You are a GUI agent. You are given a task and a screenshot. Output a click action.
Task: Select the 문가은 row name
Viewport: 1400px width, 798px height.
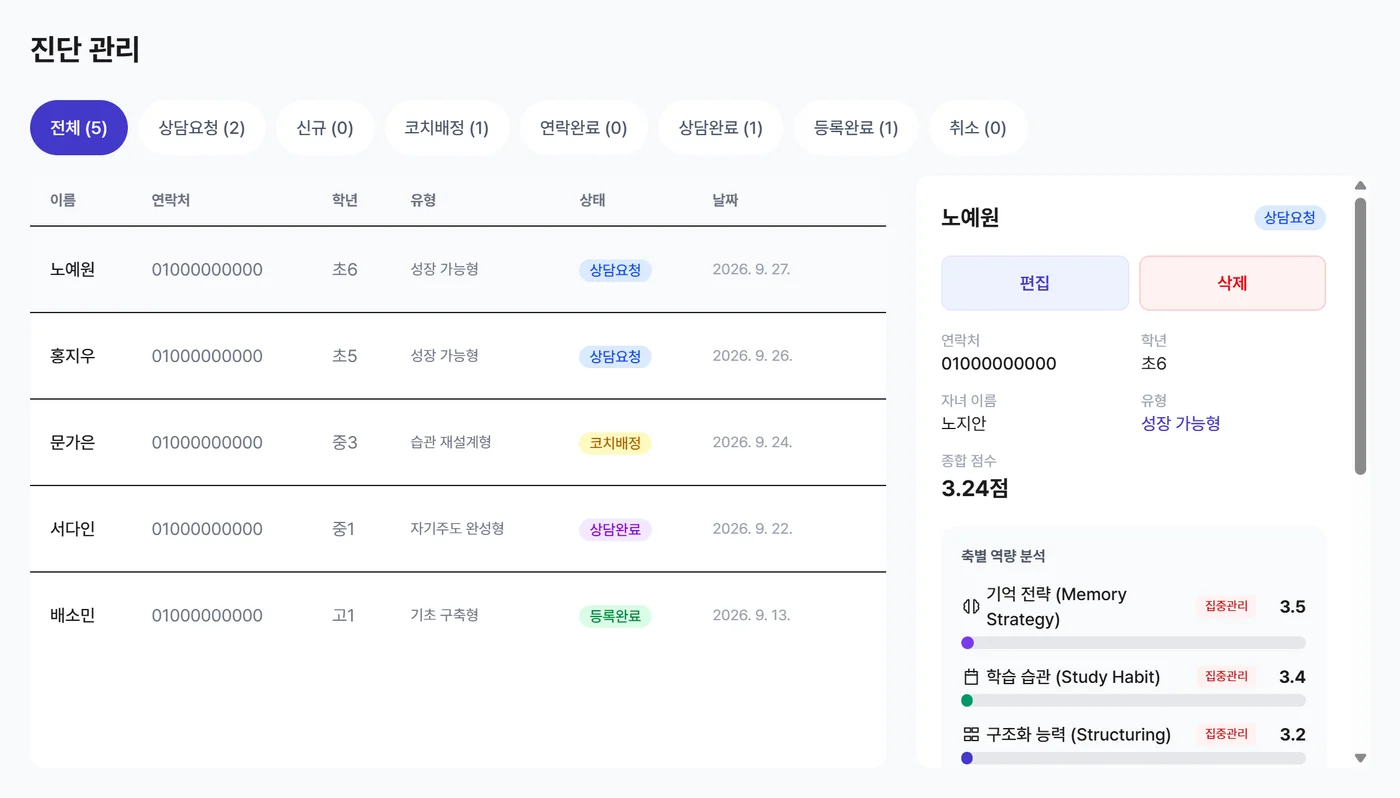pos(72,442)
